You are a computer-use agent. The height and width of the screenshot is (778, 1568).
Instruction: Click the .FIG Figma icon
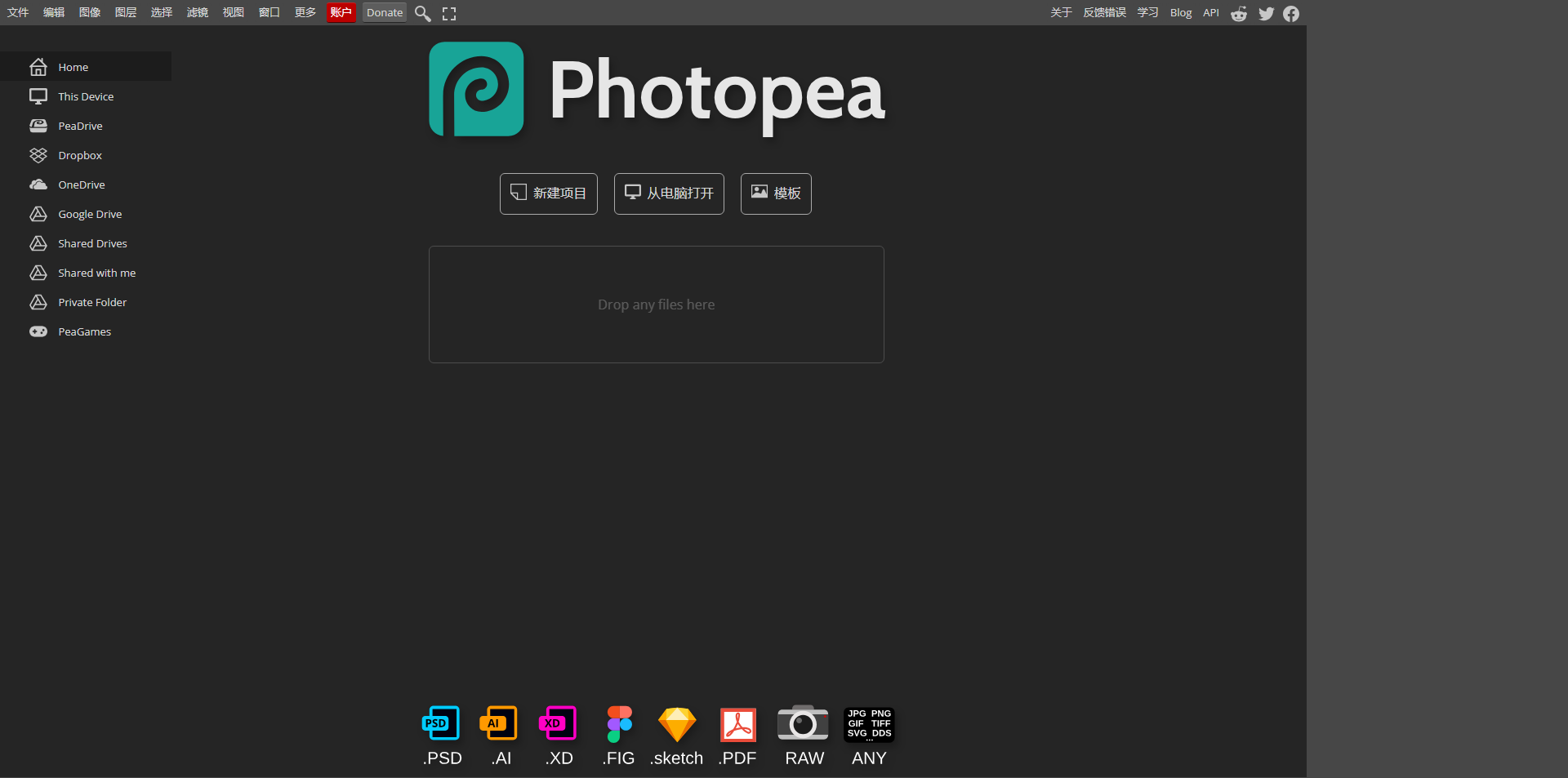(x=620, y=724)
